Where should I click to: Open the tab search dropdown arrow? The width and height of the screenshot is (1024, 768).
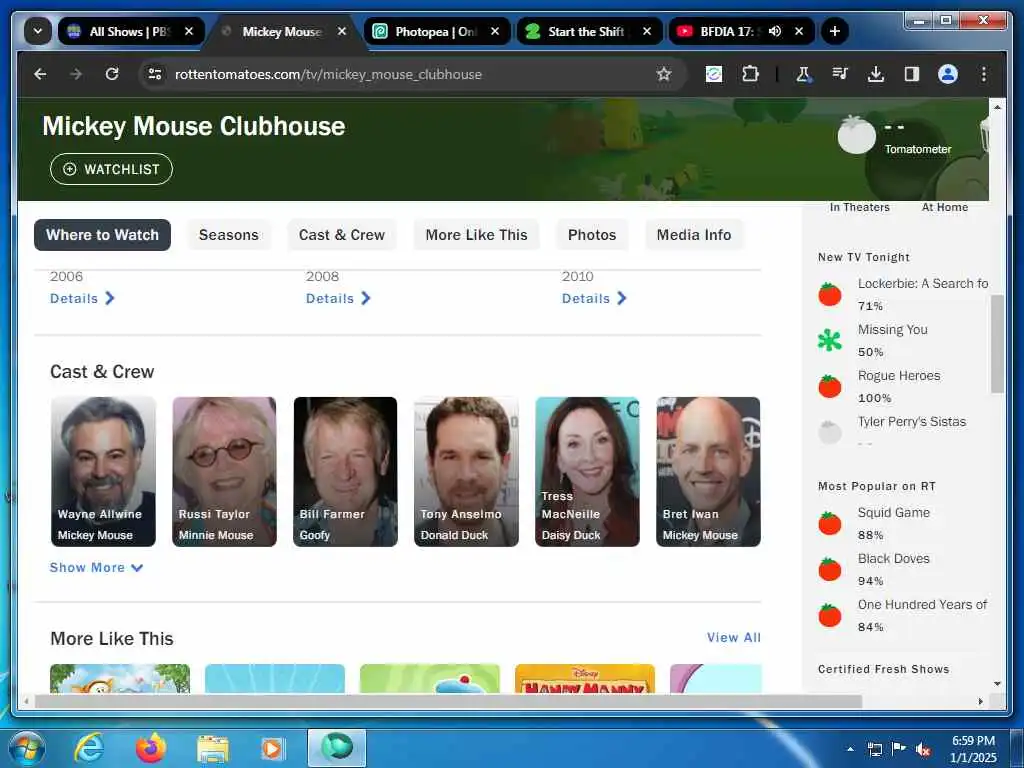pyautogui.click(x=38, y=31)
